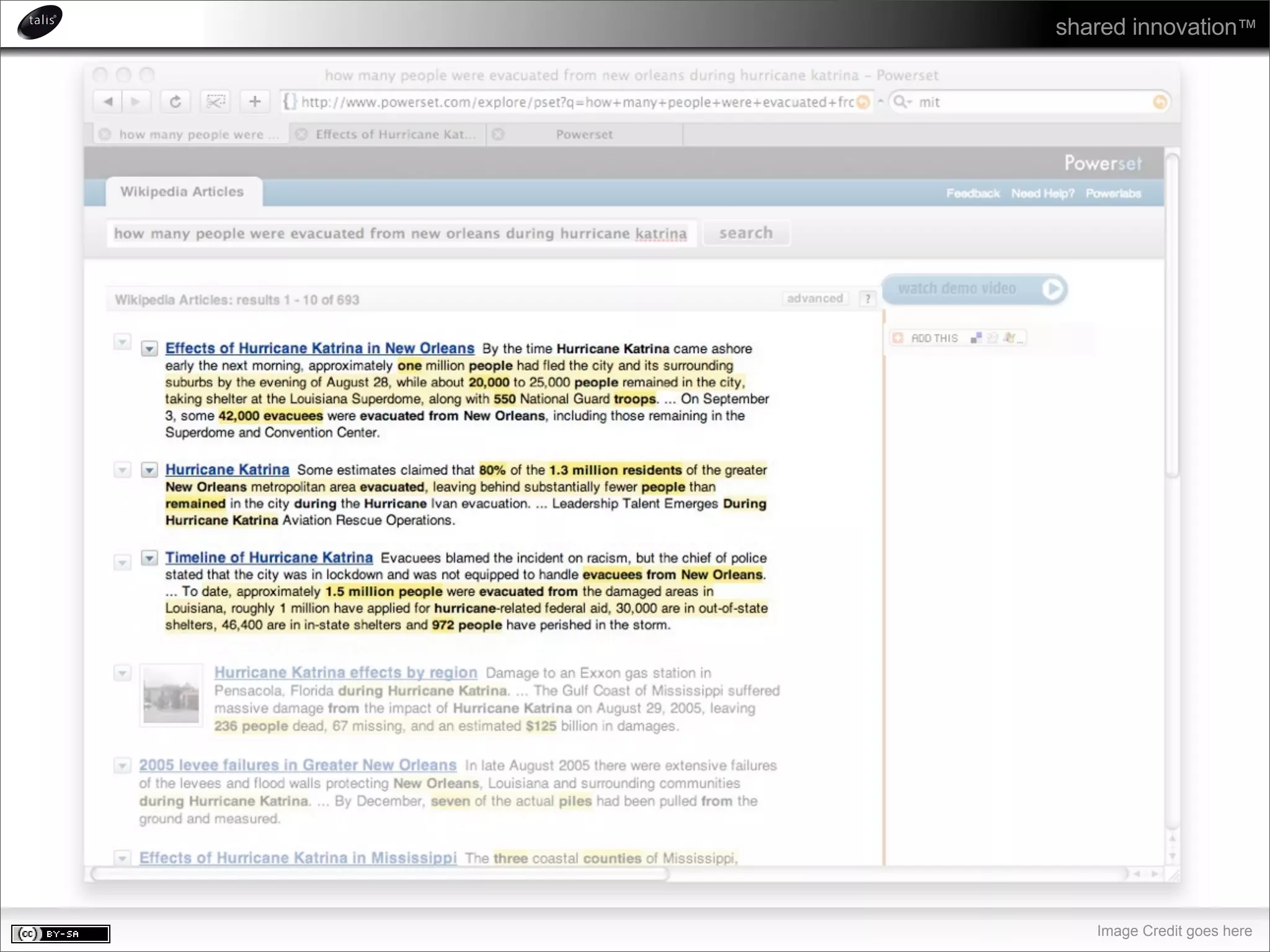Click the curly braces icon in address bar
The height and width of the screenshot is (952, 1270).
point(290,102)
